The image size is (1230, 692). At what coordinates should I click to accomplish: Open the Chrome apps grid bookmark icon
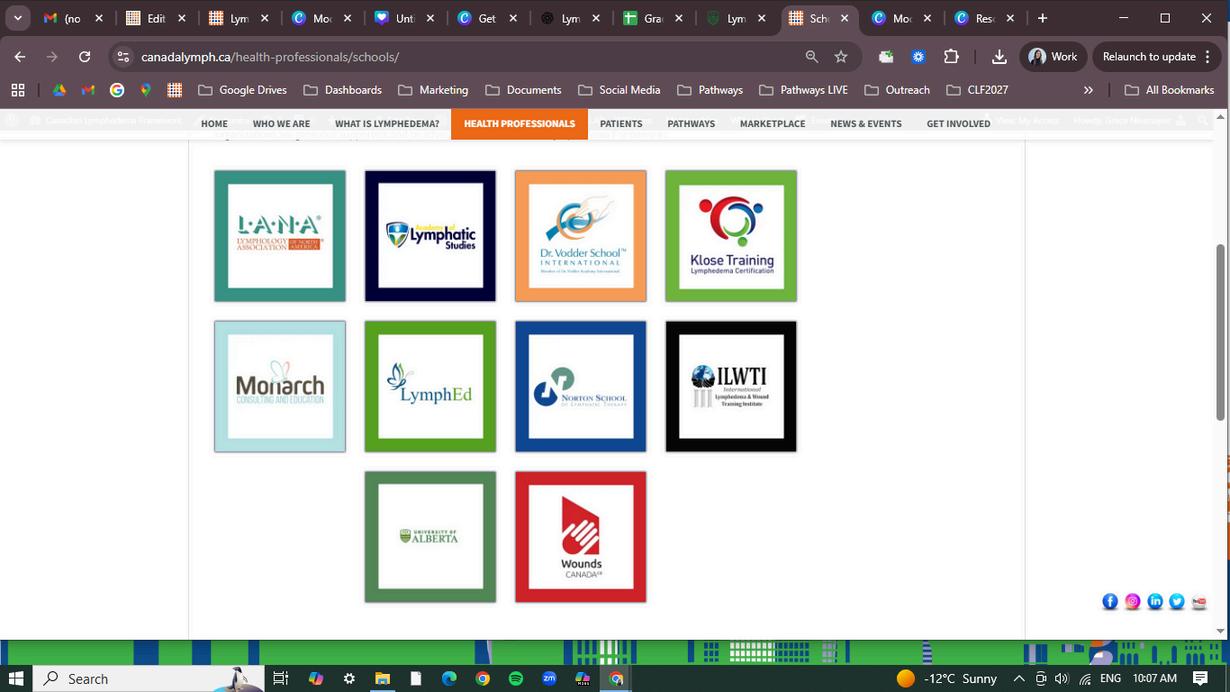tap(18, 90)
